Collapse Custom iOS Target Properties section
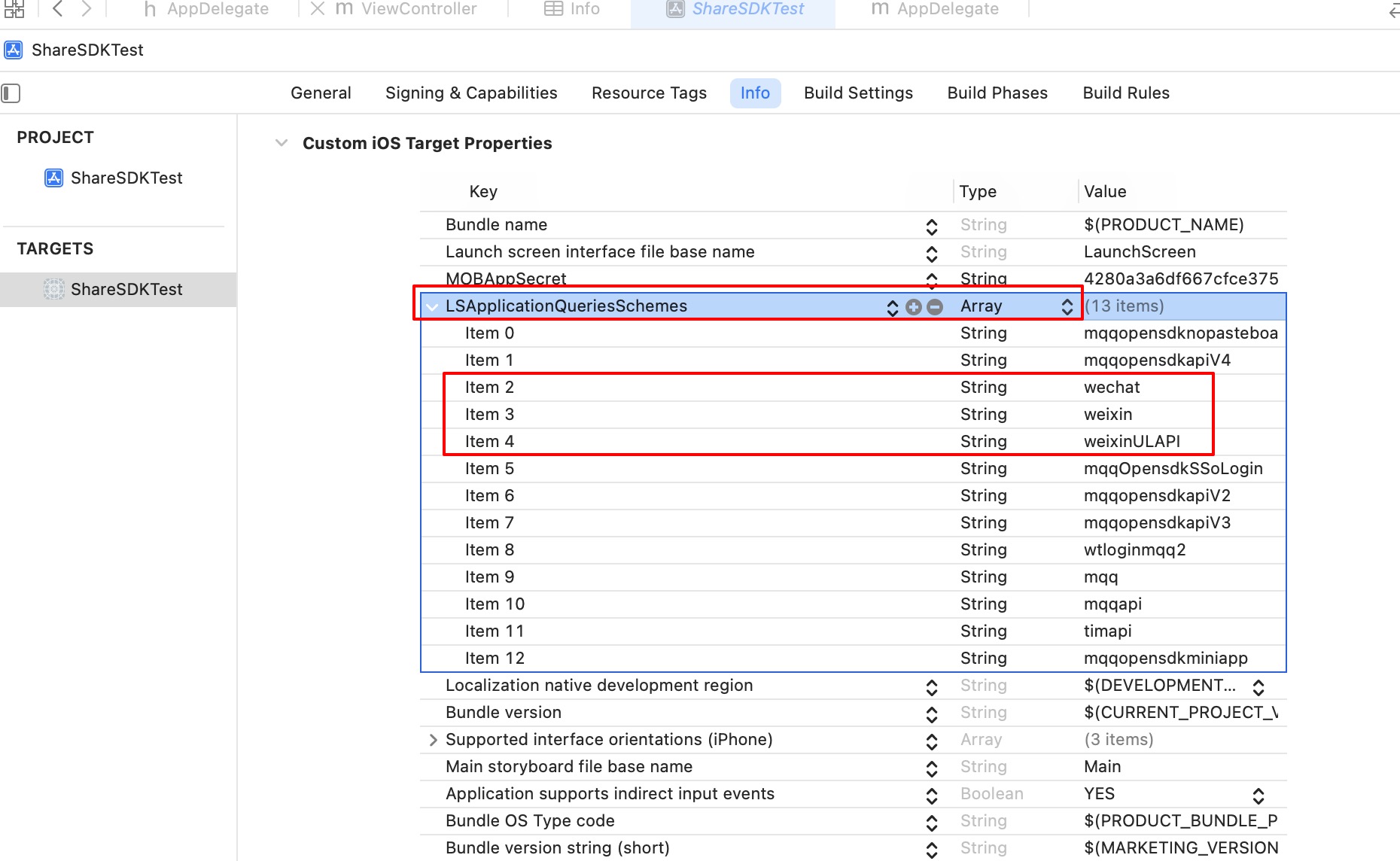 click(282, 143)
